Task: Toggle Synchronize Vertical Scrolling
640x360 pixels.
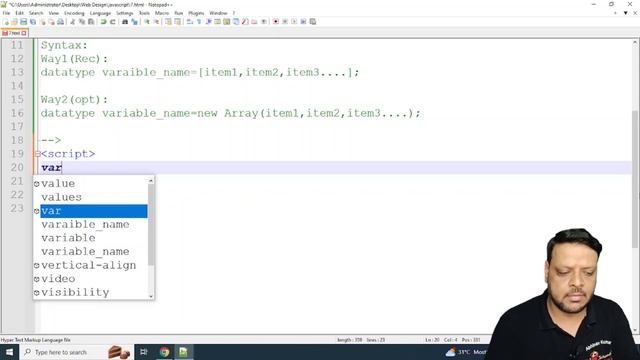Action: point(168,22)
